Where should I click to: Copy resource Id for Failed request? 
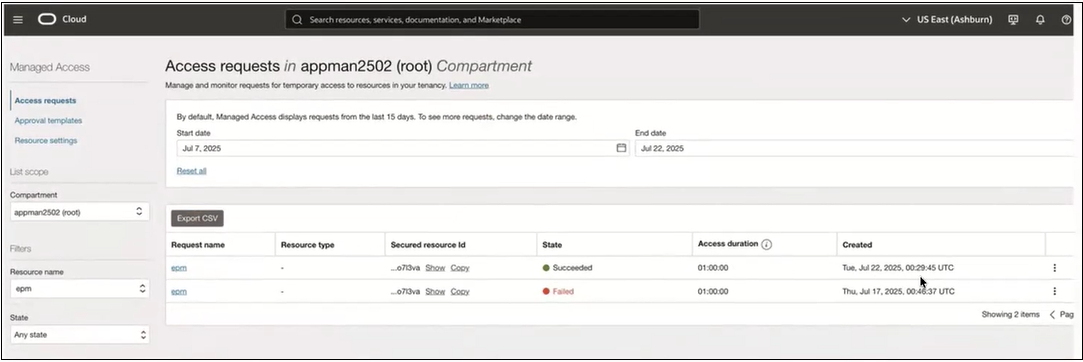click(x=460, y=292)
